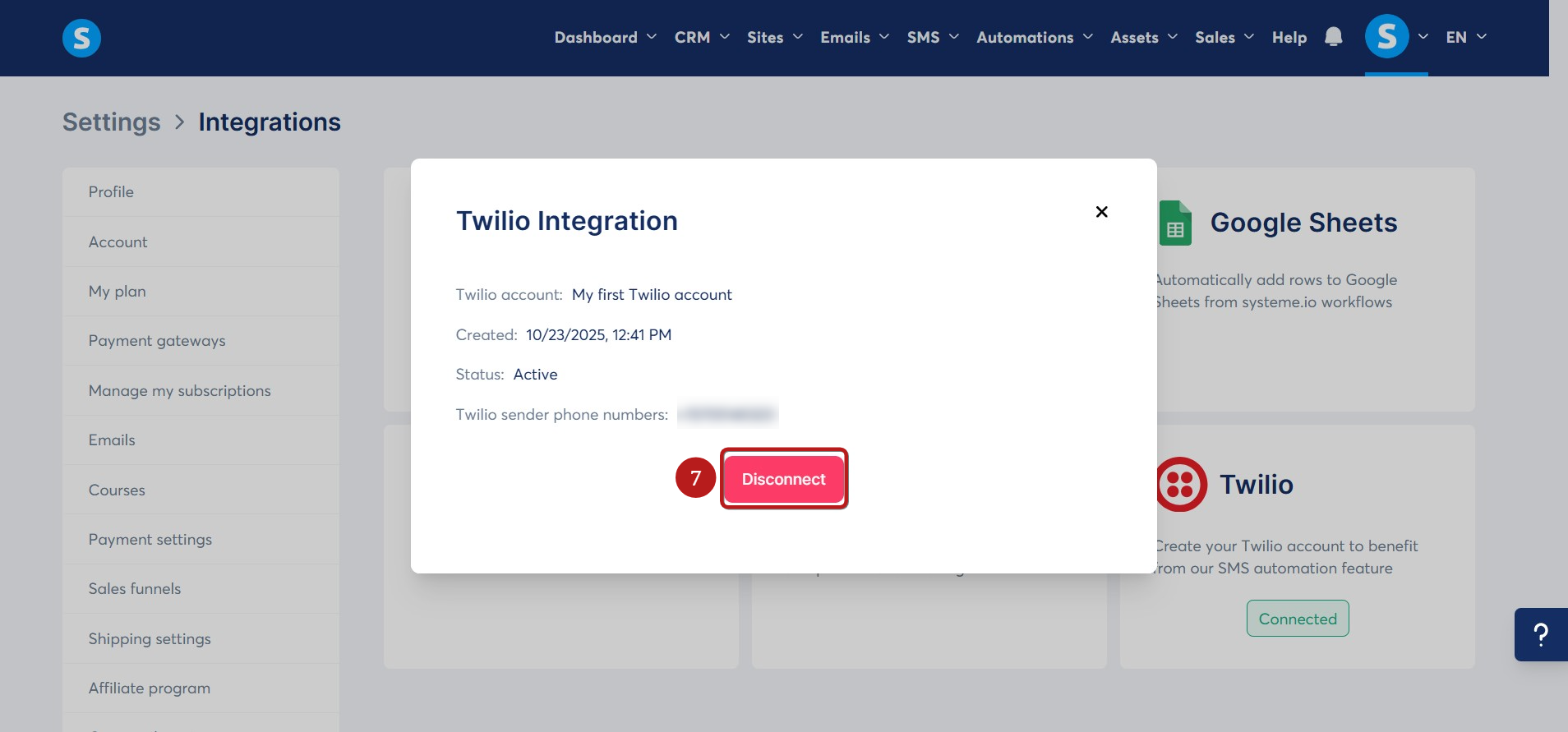Open Account settings in the sidebar
This screenshot has width=1568, height=732.
pos(201,242)
